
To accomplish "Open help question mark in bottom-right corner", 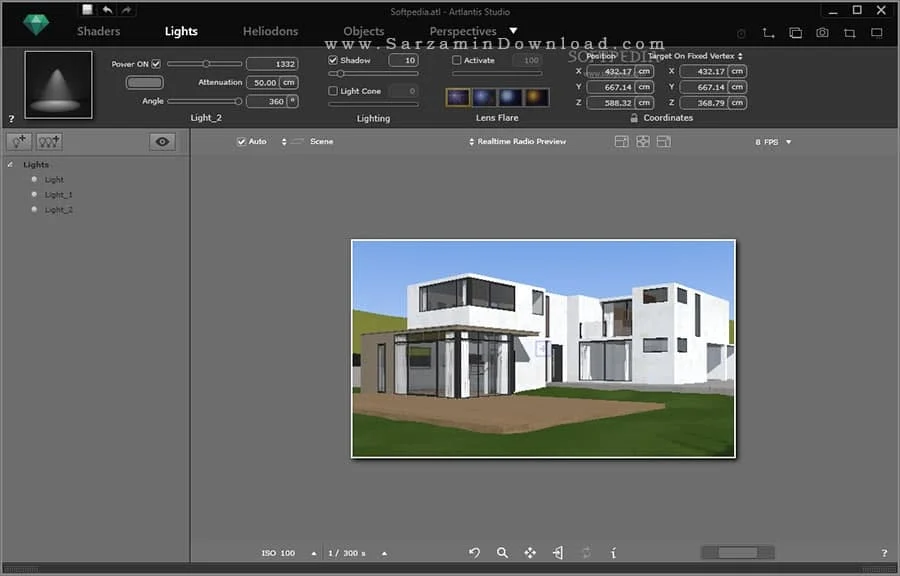I will pos(884,553).
